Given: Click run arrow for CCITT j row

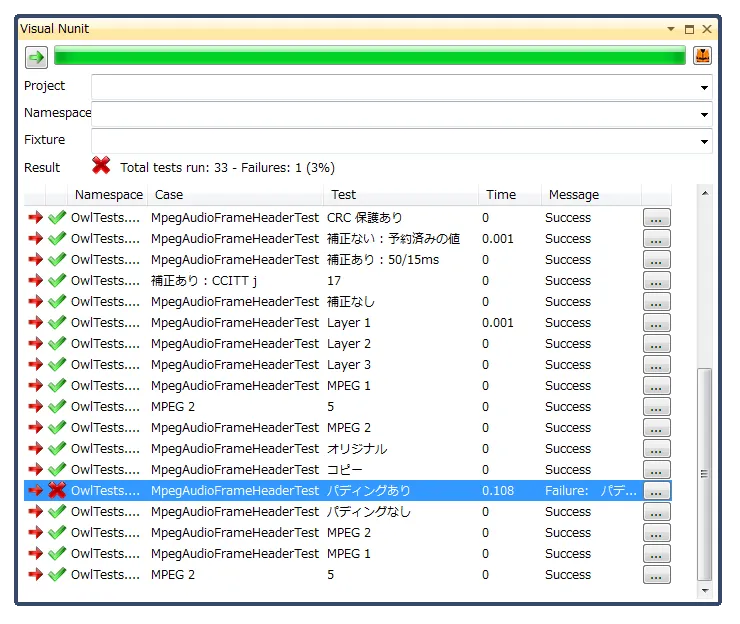Looking at the screenshot, I should [x=35, y=280].
